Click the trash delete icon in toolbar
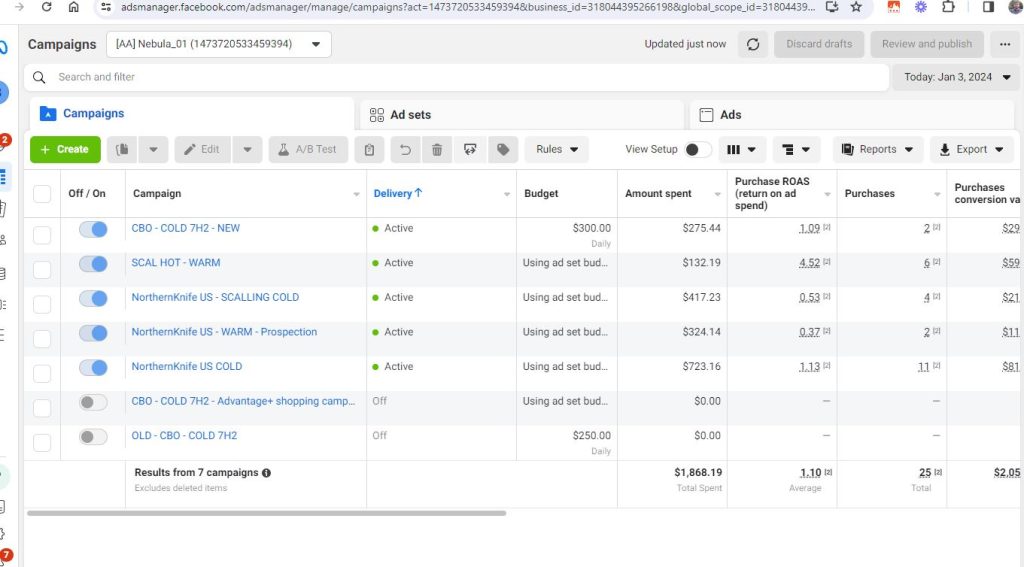1024x567 pixels. 437,150
